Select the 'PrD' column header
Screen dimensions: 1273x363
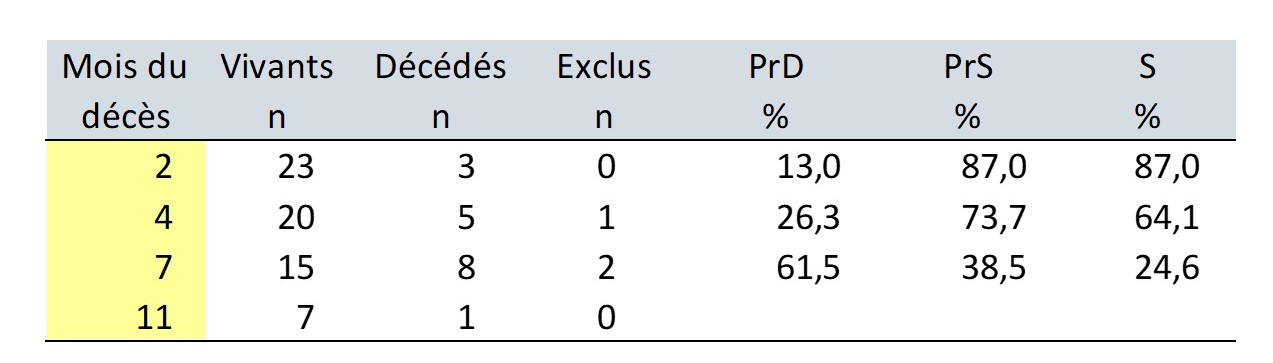click(x=776, y=92)
